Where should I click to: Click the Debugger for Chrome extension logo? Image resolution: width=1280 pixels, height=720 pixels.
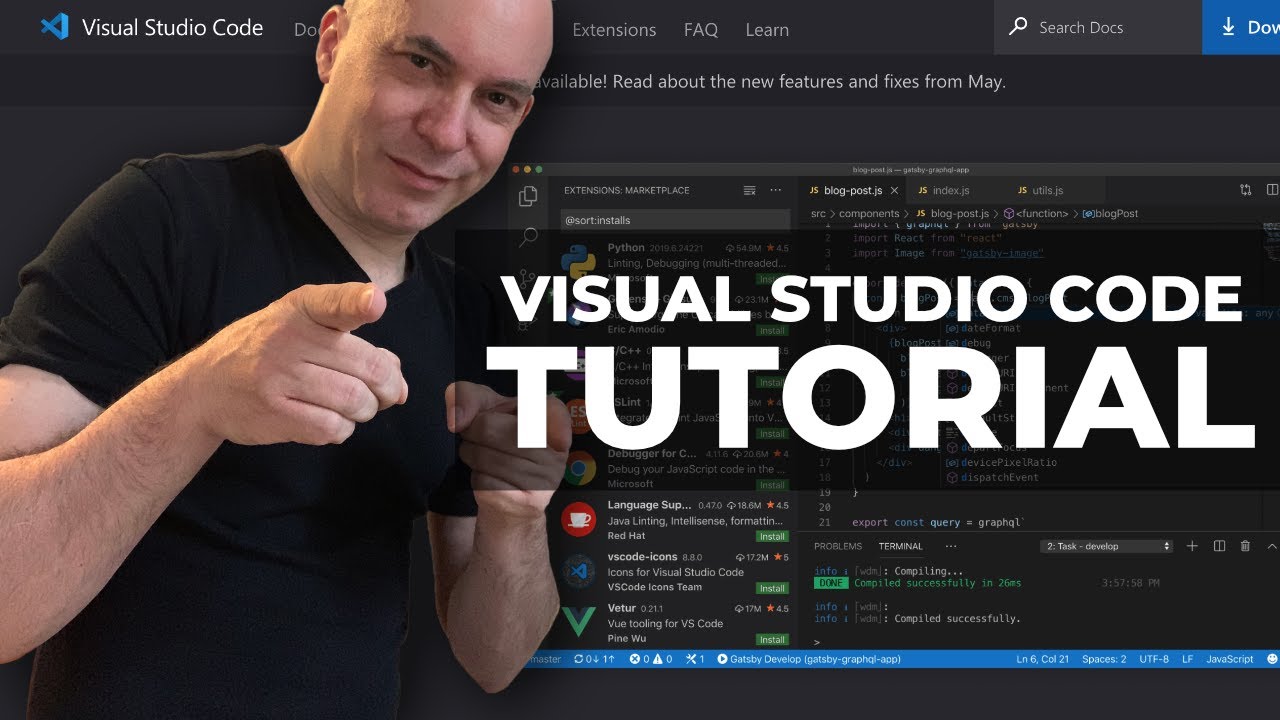[x=579, y=468]
